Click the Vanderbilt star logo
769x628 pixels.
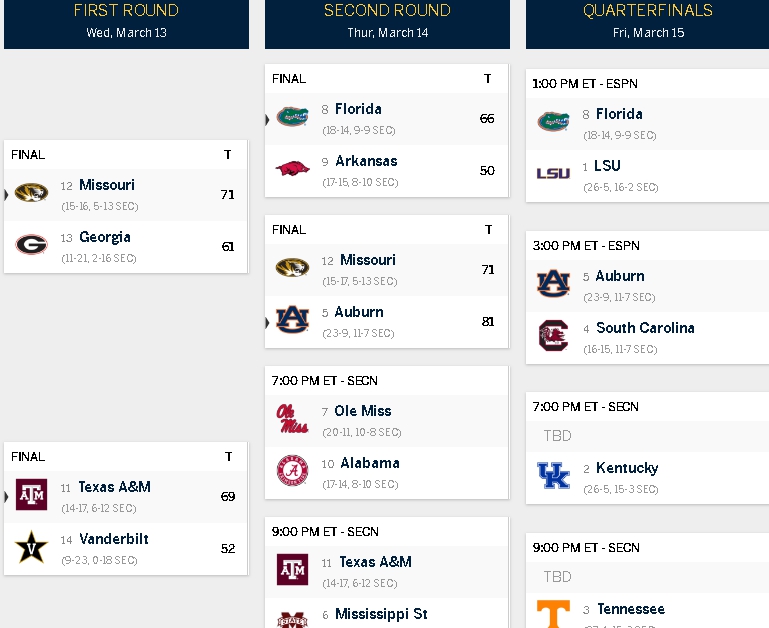pos(31,547)
